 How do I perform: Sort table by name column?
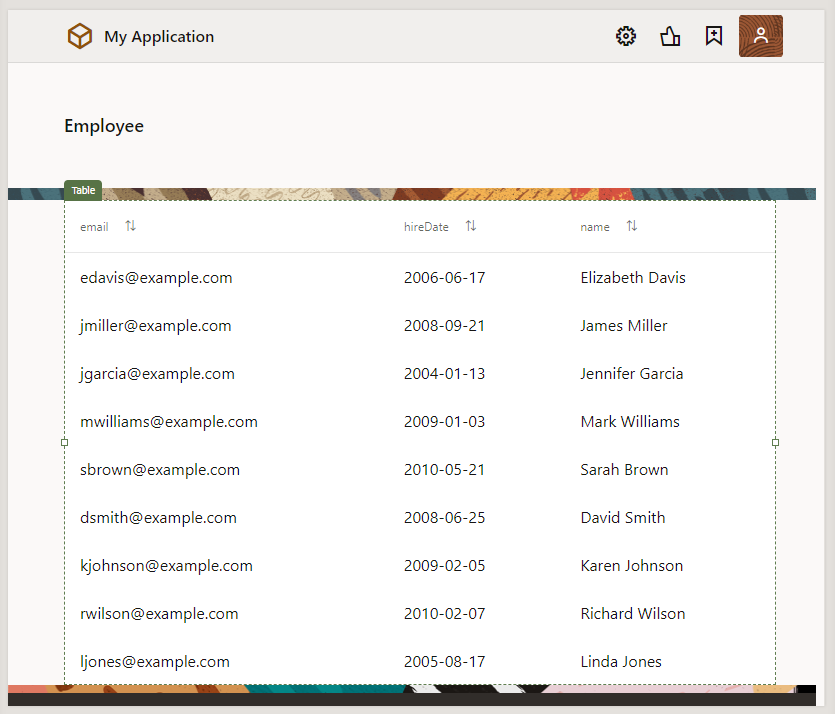click(x=632, y=226)
